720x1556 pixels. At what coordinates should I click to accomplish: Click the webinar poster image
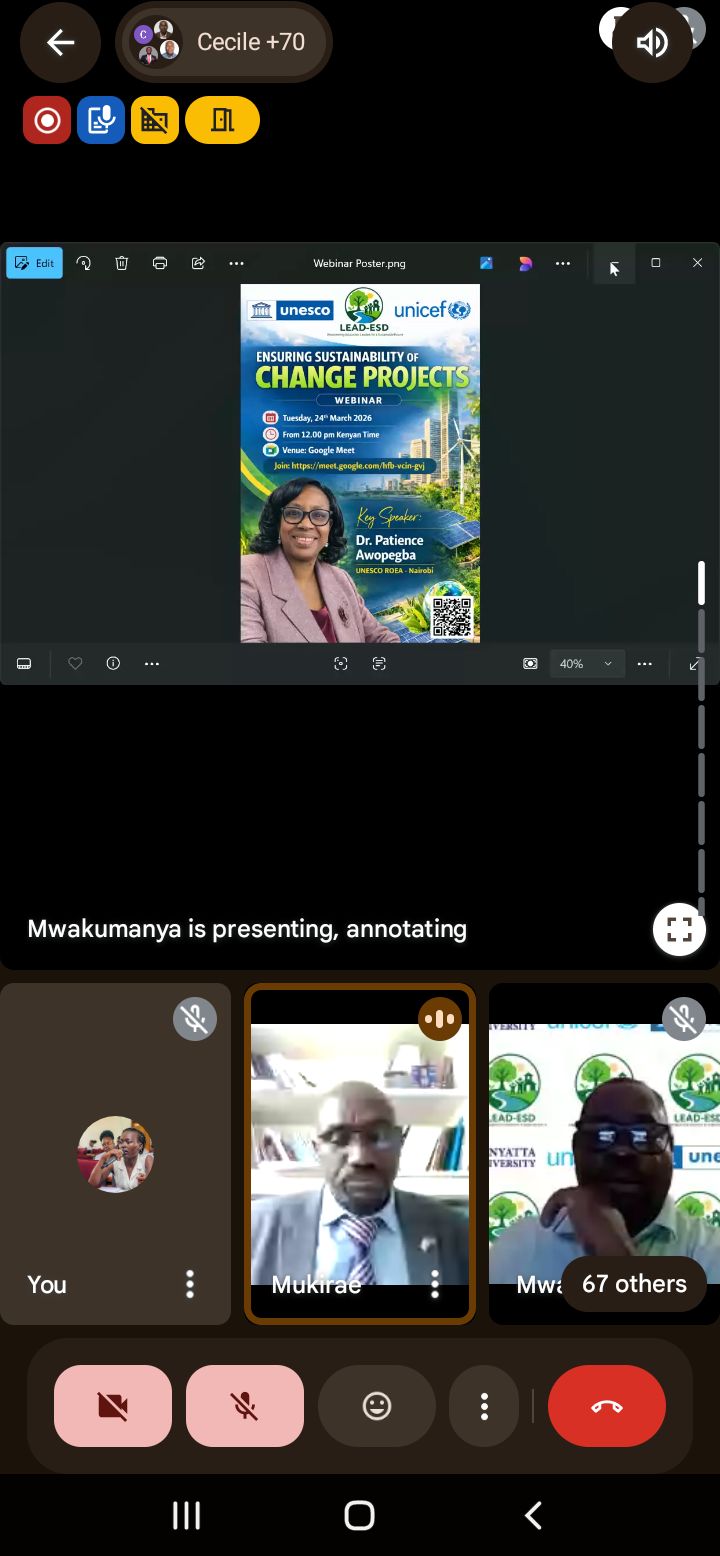pyautogui.click(x=360, y=463)
